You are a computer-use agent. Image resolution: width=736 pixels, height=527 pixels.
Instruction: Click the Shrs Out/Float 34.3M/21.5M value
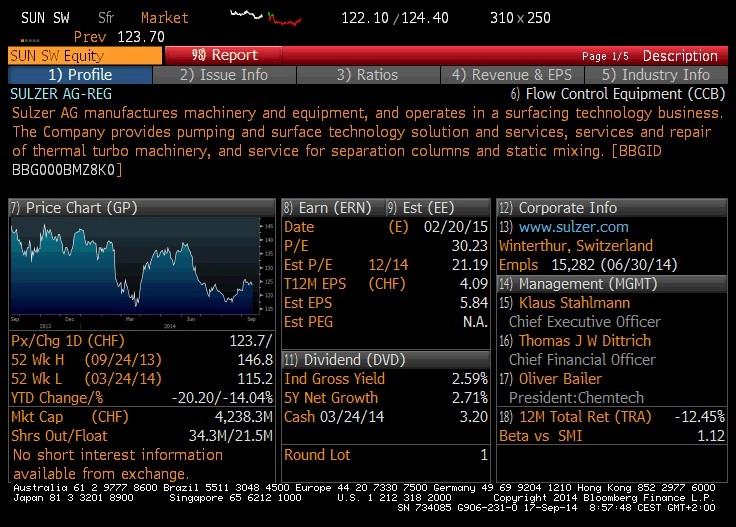pos(230,436)
